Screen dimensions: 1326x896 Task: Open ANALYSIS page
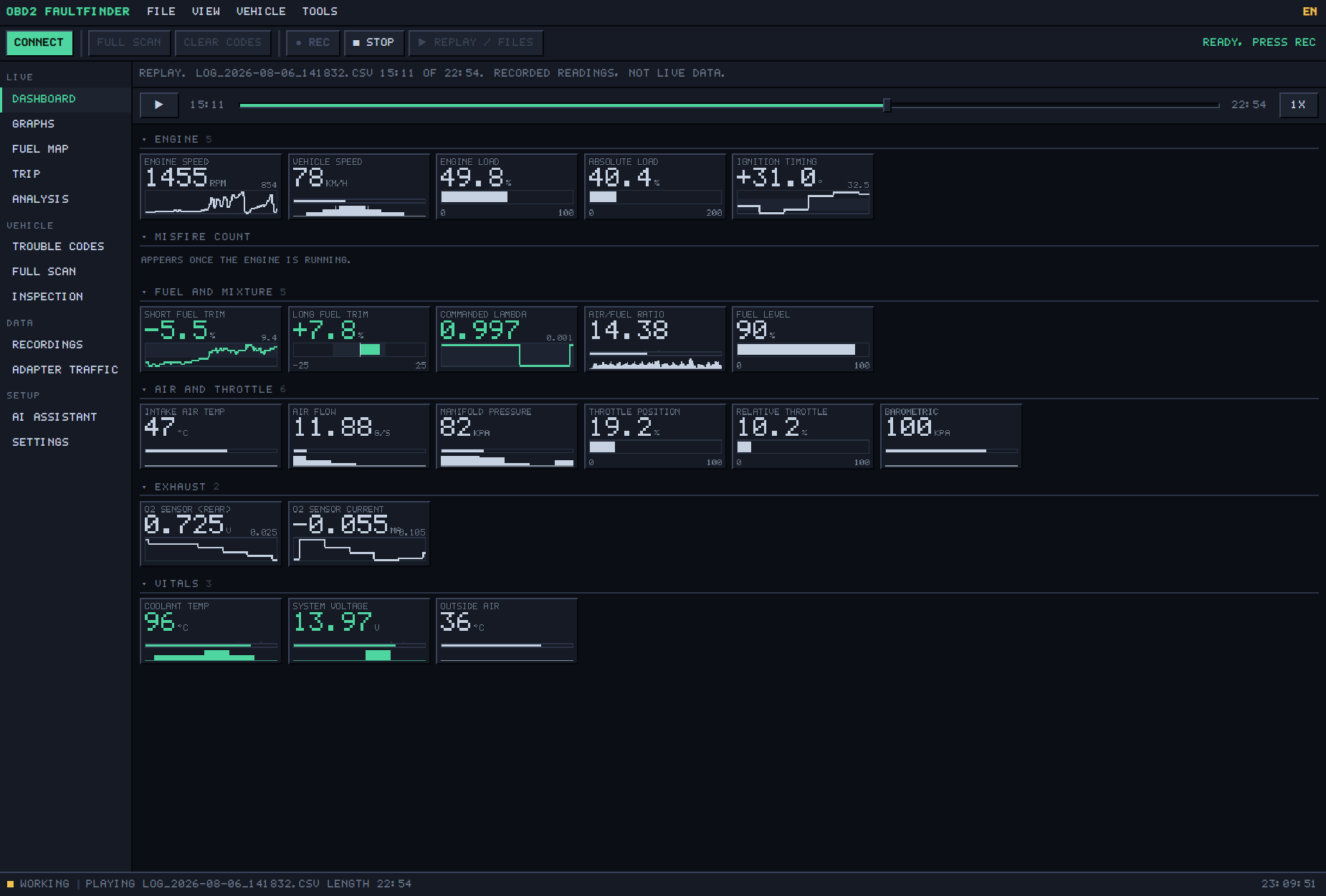pyautogui.click(x=65, y=199)
